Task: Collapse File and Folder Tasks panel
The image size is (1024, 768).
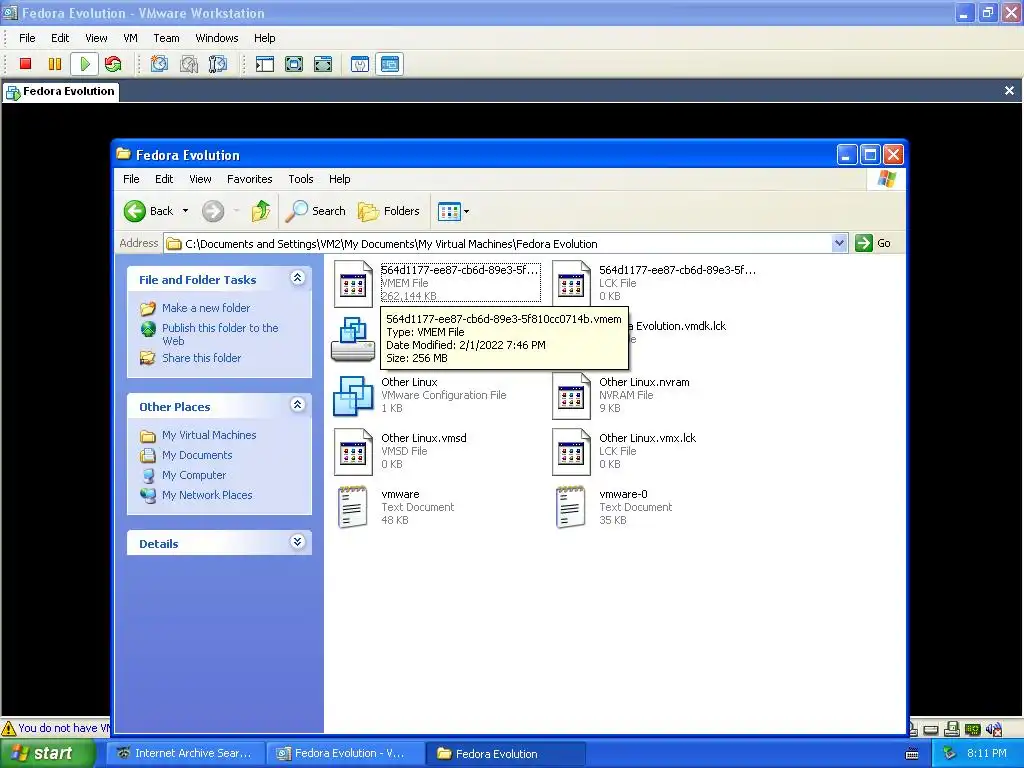Action: (x=297, y=278)
